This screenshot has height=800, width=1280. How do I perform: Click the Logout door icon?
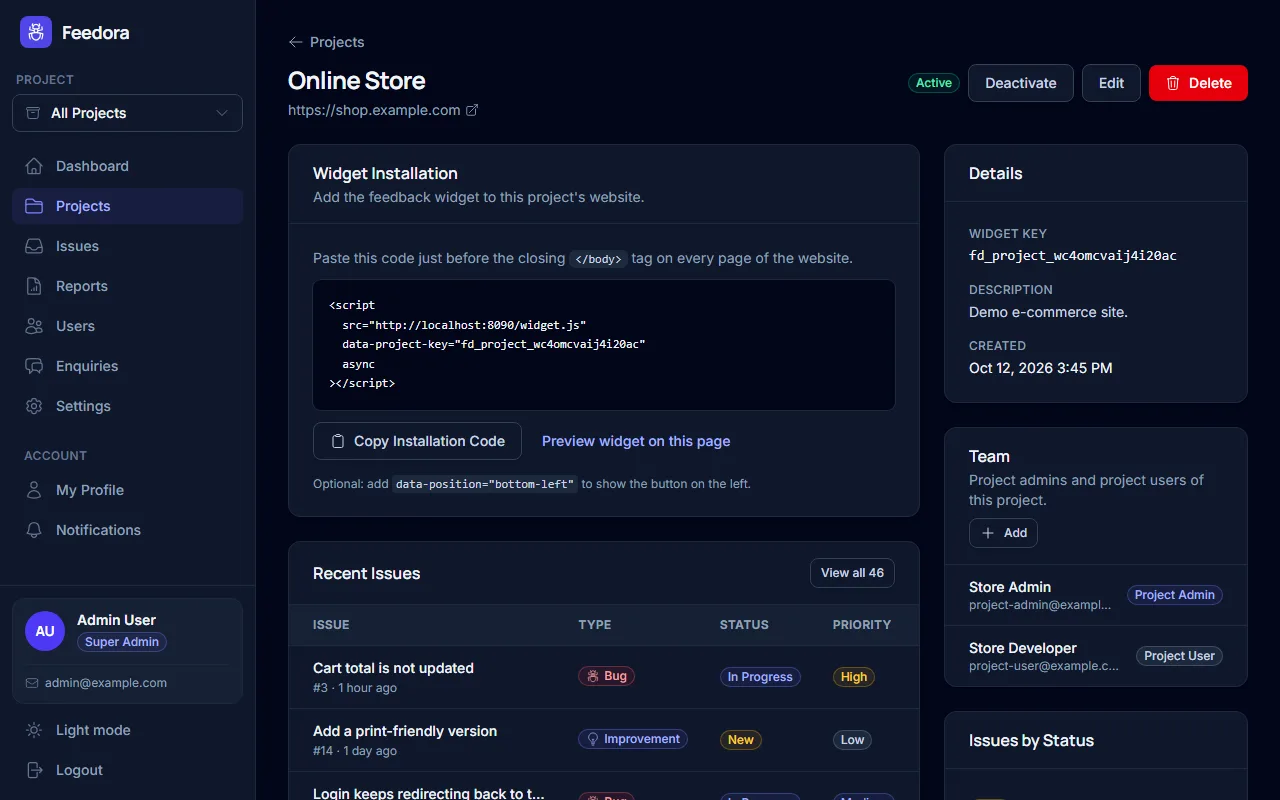coord(35,770)
